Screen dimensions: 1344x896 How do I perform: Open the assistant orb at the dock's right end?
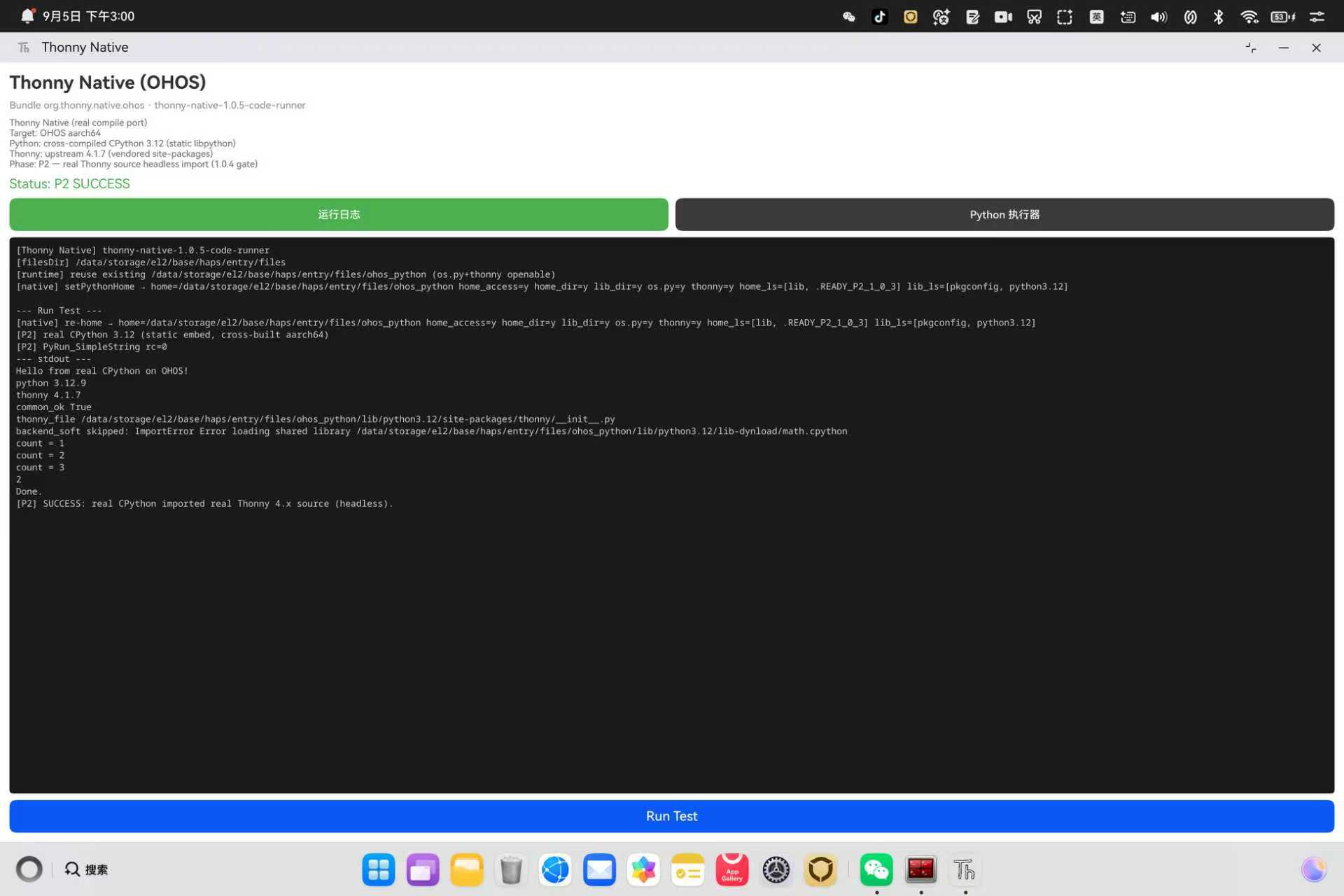pos(1314,869)
